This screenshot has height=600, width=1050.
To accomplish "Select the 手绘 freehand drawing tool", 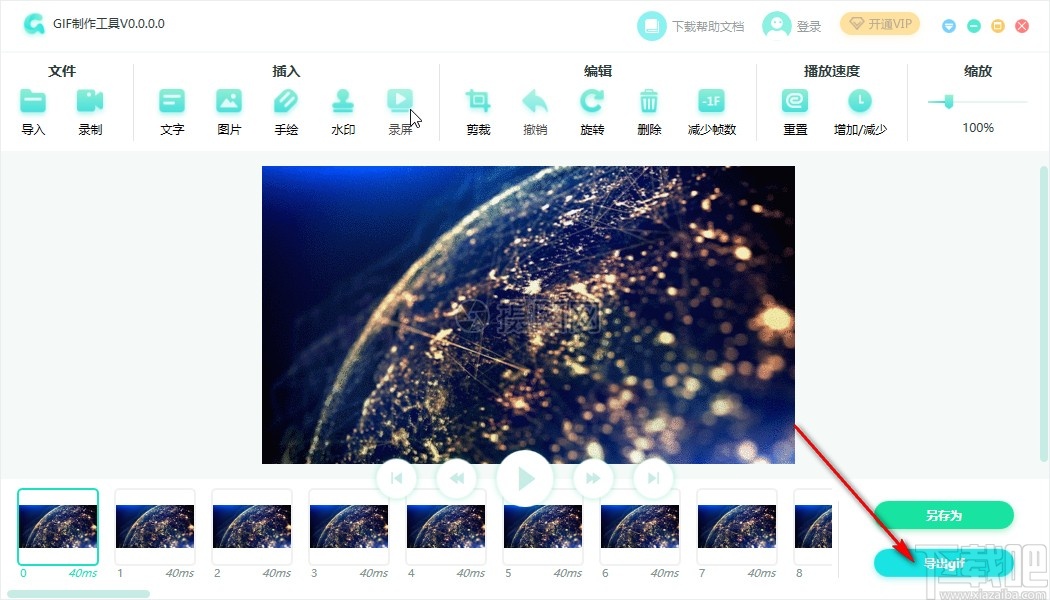I will 286,101.
